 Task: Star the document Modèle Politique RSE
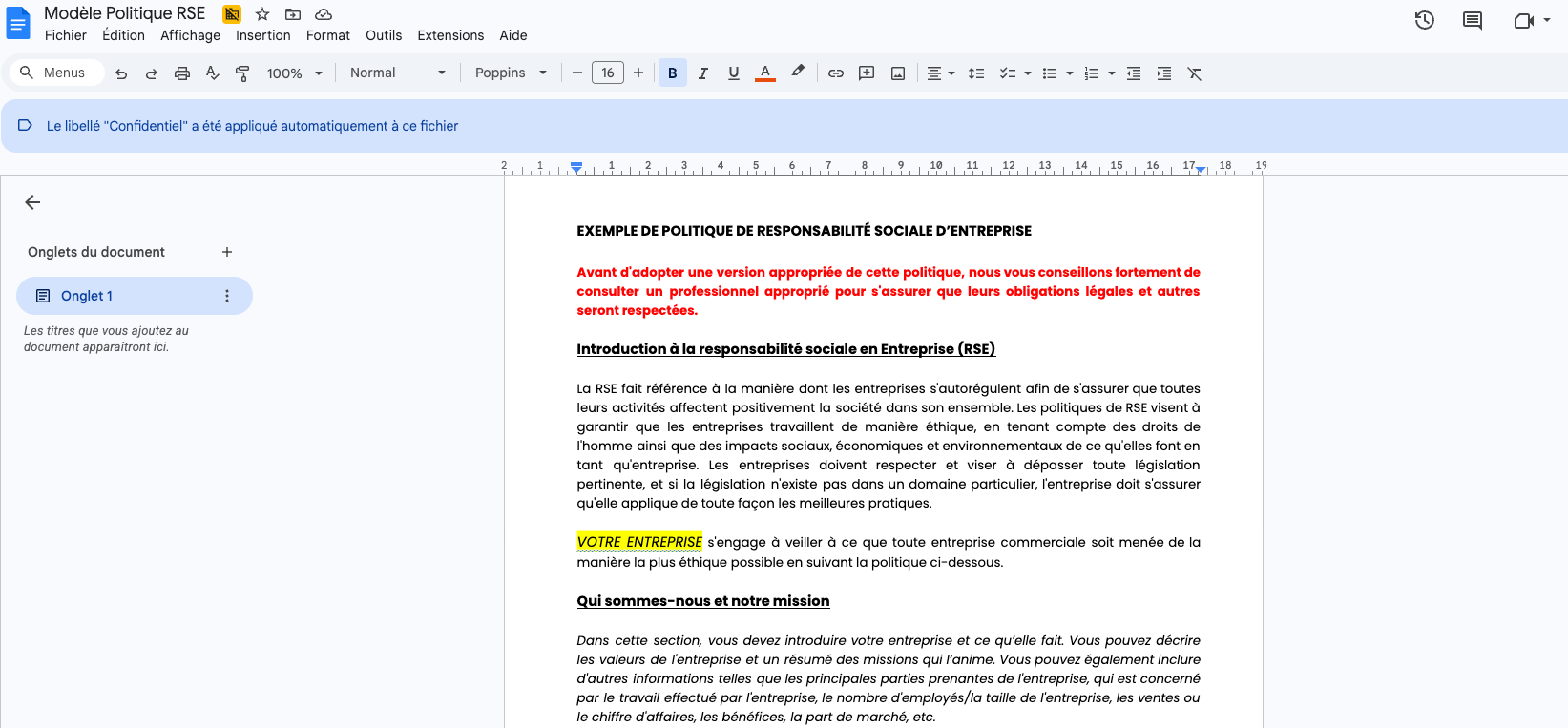point(262,14)
